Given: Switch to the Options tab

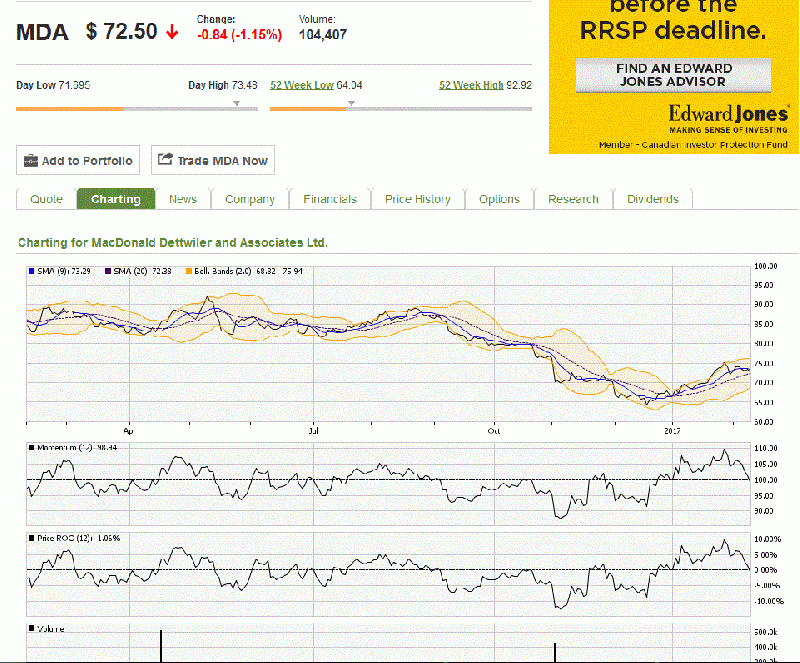Looking at the screenshot, I should pyautogui.click(x=499, y=199).
